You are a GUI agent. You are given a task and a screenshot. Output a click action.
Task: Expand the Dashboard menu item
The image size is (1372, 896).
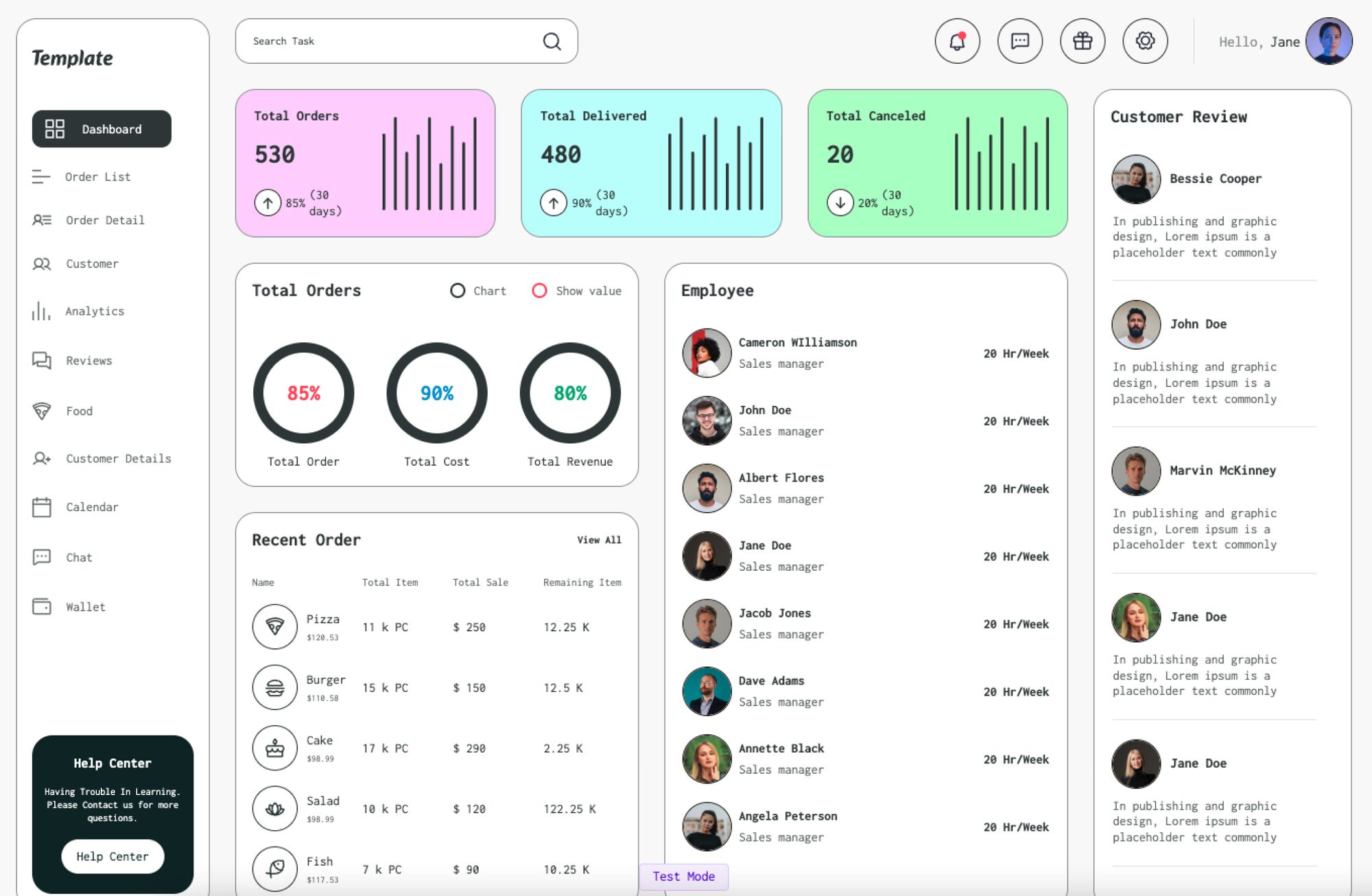[x=101, y=128]
